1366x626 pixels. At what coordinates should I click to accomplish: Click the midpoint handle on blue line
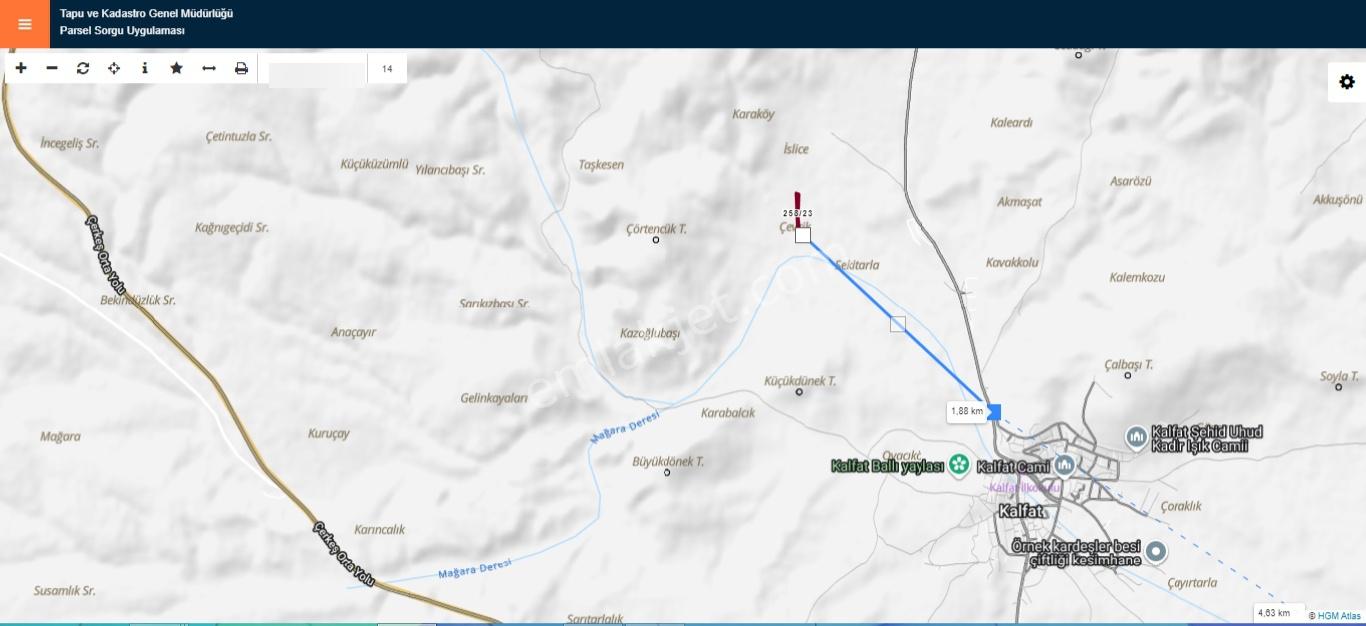(x=898, y=324)
